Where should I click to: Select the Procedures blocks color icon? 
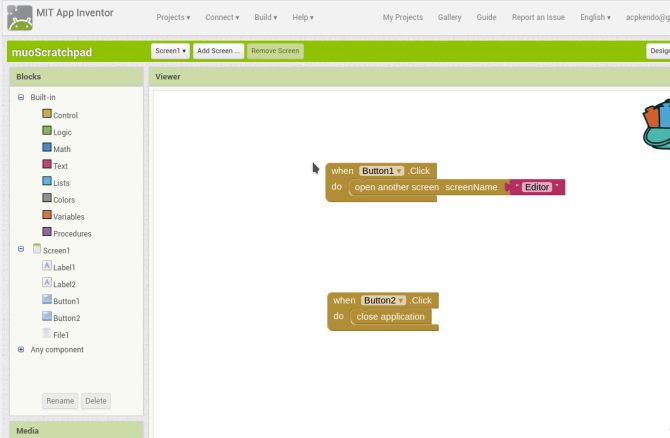coord(47,232)
